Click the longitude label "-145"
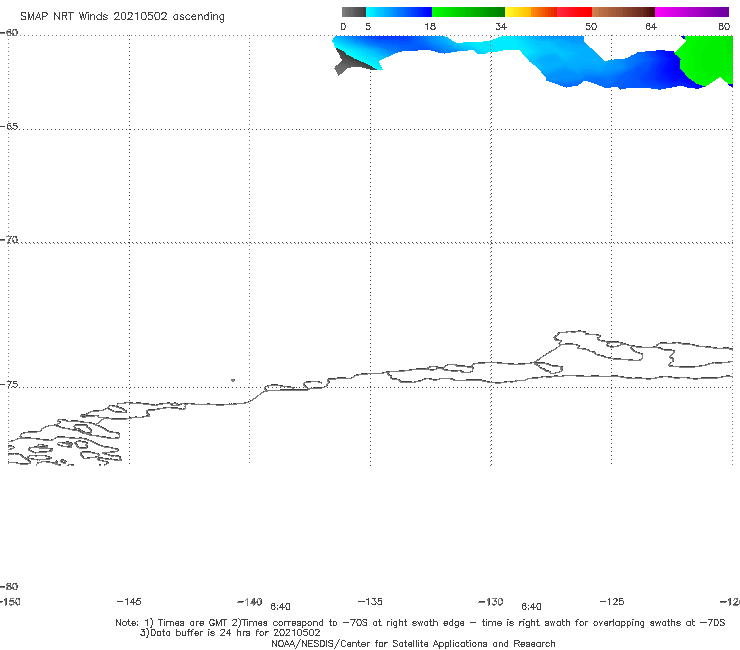 click(x=129, y=602)
